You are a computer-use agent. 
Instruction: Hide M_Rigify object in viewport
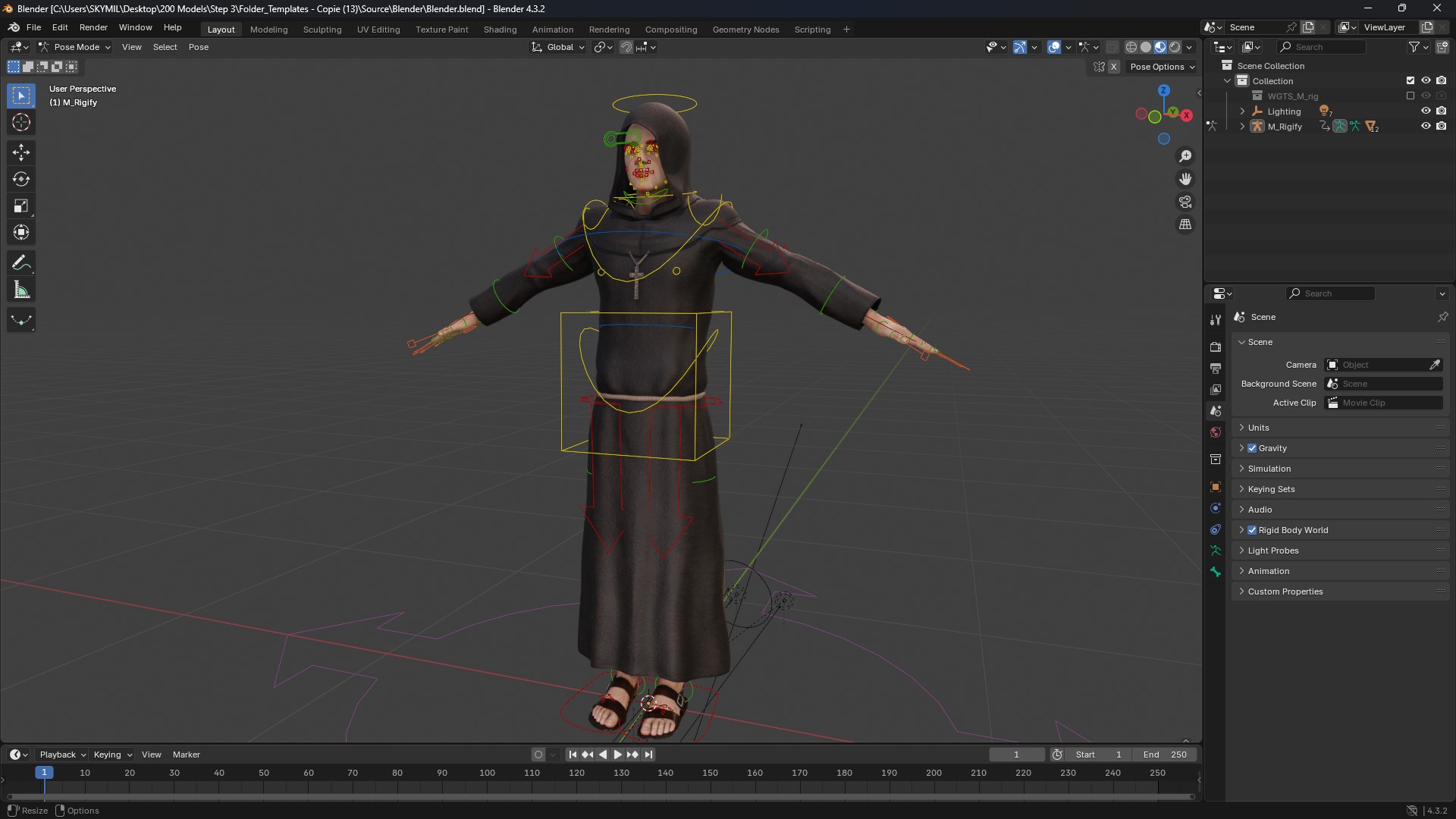(x=1426, y=126)
